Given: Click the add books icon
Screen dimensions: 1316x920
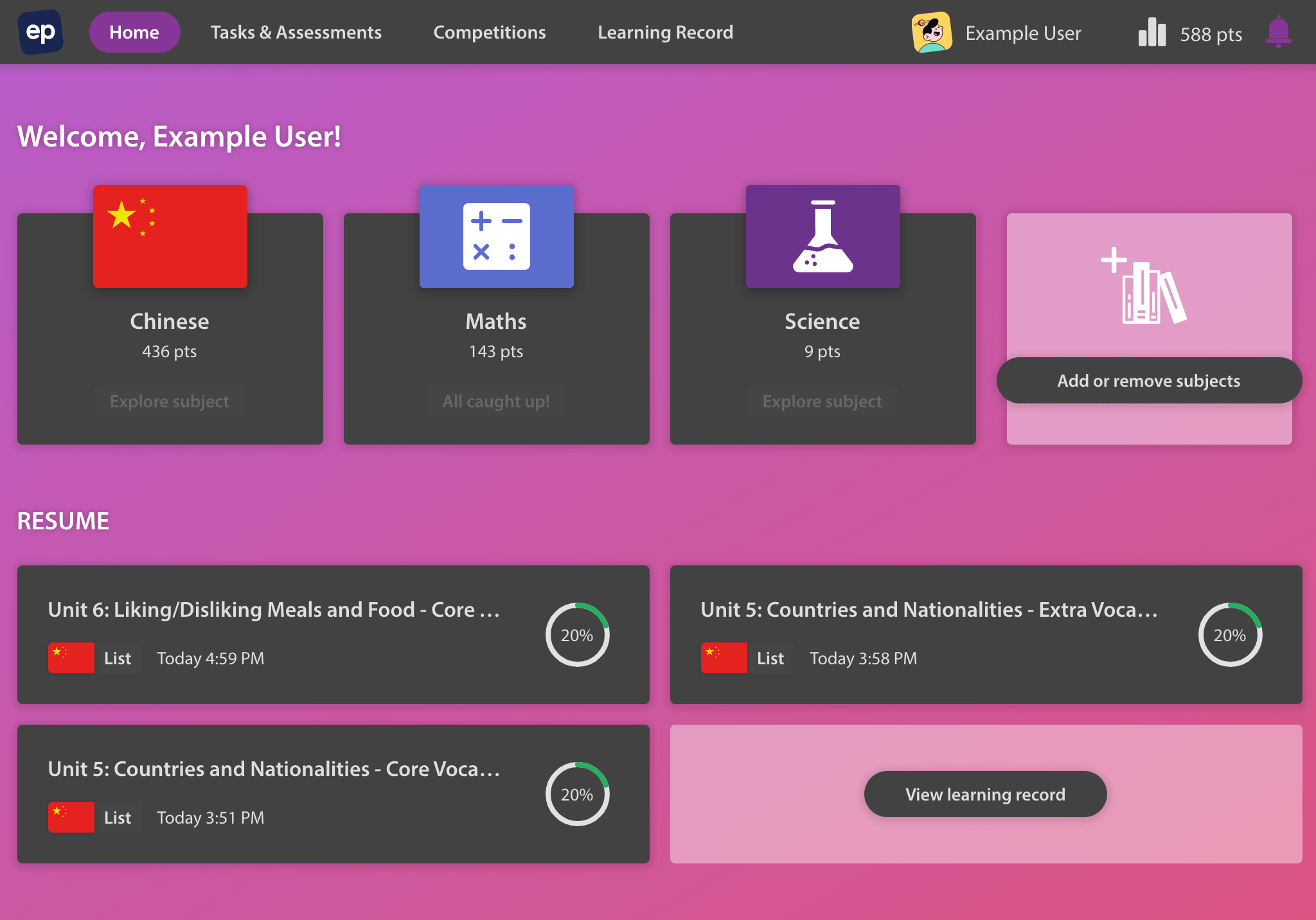Looking at the screenshot, I should click(x=1144, y=286).
